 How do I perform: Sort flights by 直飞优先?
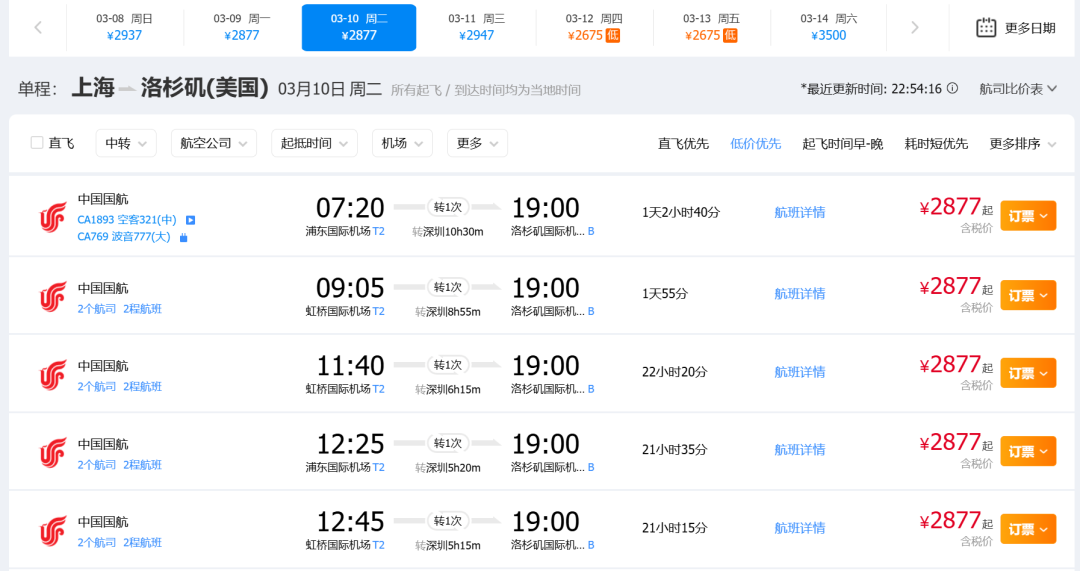[x=683, y=143]
